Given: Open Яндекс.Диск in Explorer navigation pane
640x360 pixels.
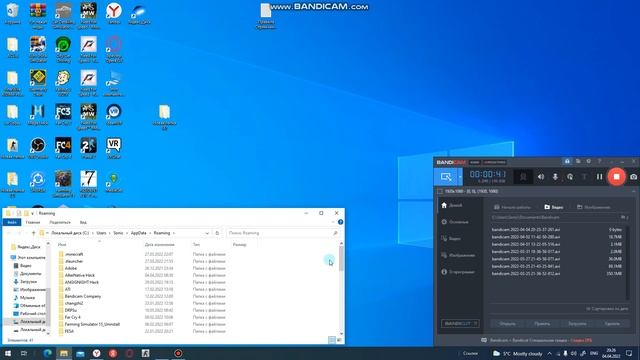Looking at the screenshot, I should point(25,247).
